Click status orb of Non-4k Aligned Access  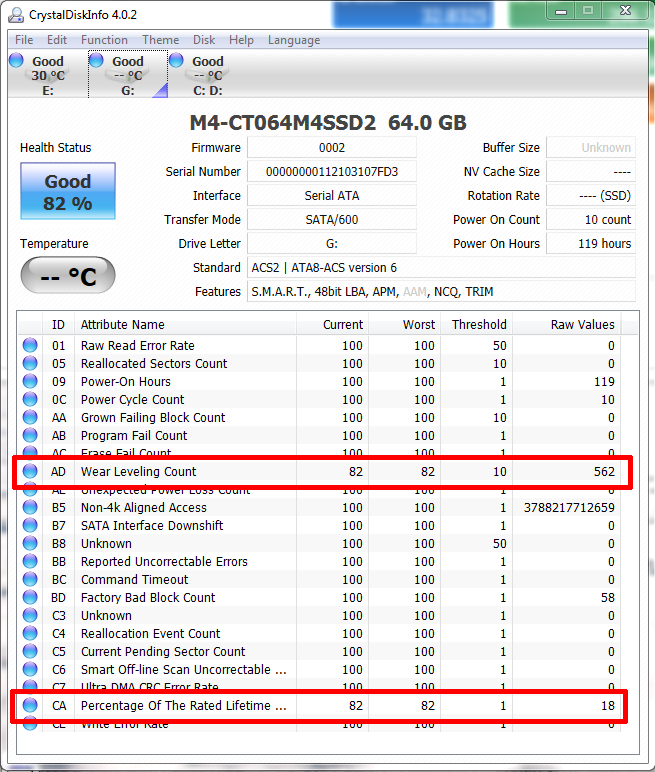point(30,507)
